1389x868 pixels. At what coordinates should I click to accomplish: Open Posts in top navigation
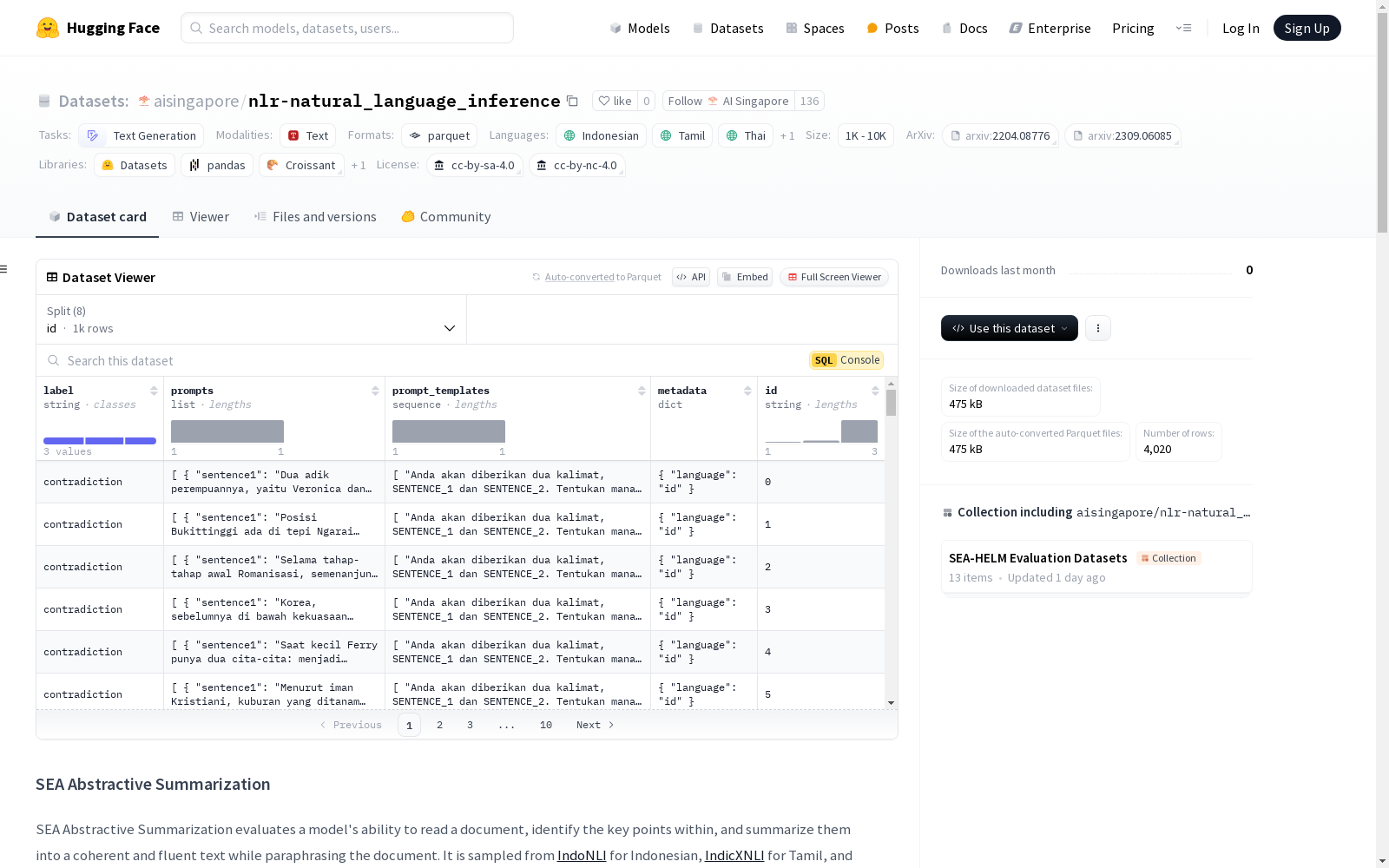(892, 28)
